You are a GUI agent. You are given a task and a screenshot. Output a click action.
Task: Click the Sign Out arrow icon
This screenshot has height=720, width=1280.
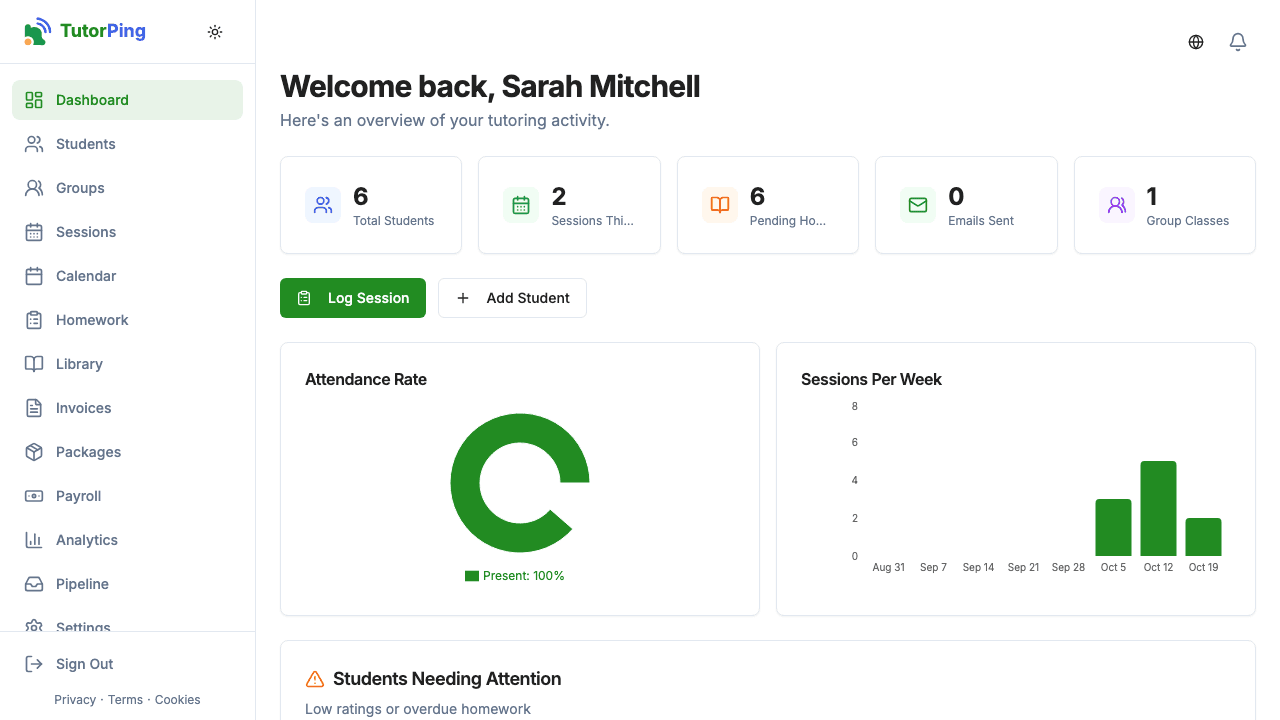click(x=34, y=664)
